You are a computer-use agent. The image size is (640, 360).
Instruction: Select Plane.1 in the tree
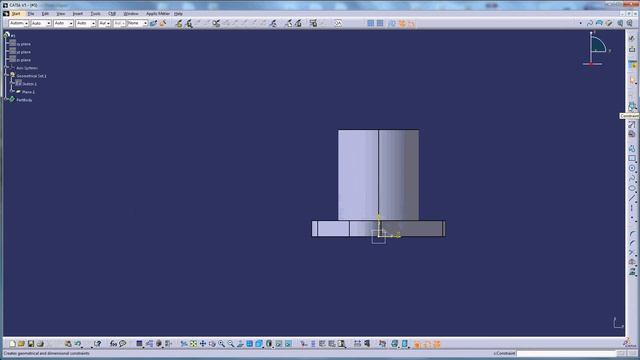28,92
